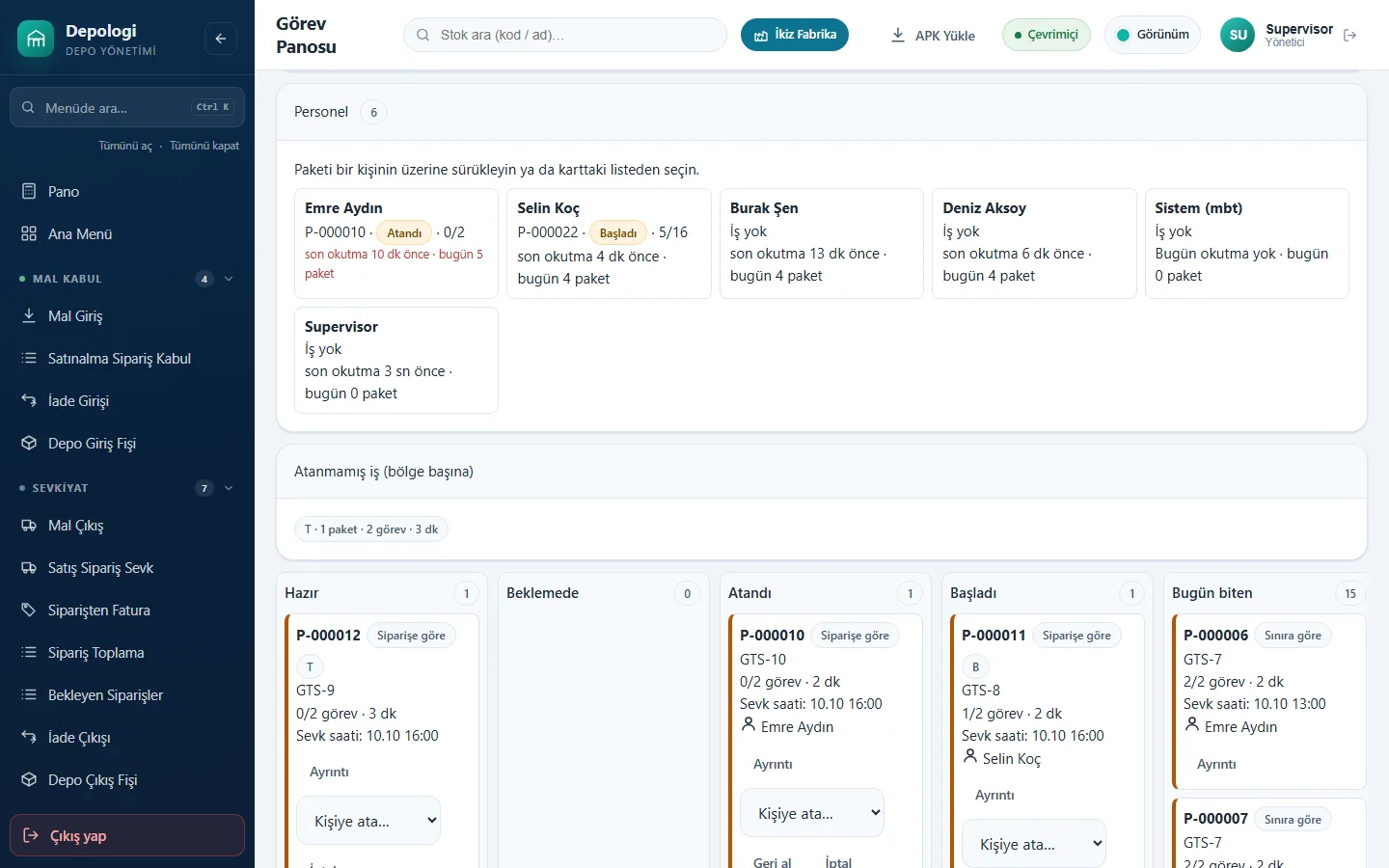The height and width of the screenshot is (868, 1389).
Task: Open Sipariş Toplama menu item
Action: pos(127,653)
